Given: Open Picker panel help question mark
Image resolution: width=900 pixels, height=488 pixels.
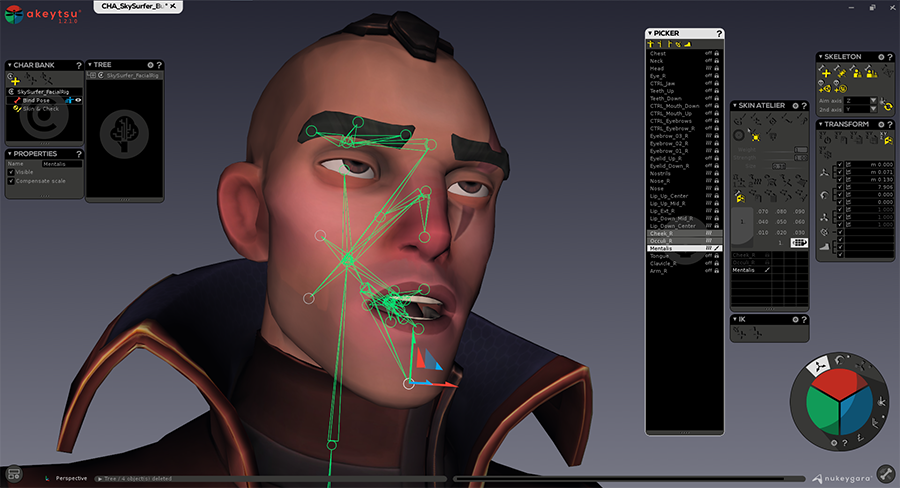Looking at the screenshot, I should coord(719,34).
